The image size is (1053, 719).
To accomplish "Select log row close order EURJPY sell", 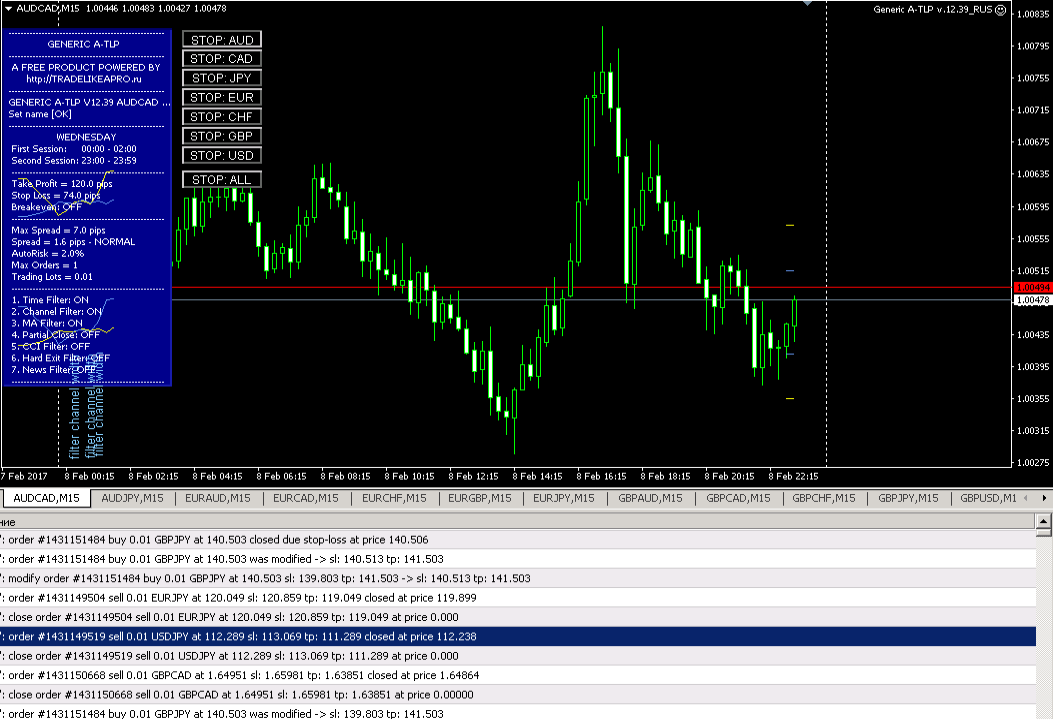I will (x=518, y=618).
